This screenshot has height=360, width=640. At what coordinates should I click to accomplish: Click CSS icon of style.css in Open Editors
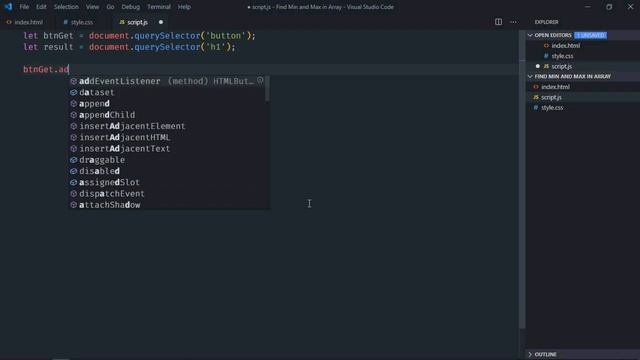546,56
